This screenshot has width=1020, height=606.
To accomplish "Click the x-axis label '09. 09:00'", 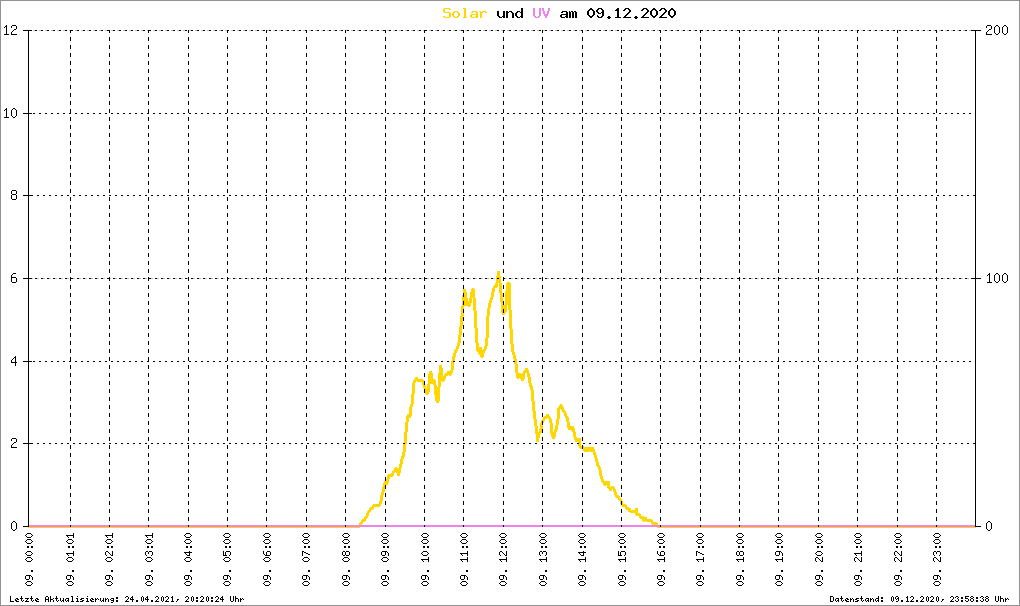I will point(386,560).
